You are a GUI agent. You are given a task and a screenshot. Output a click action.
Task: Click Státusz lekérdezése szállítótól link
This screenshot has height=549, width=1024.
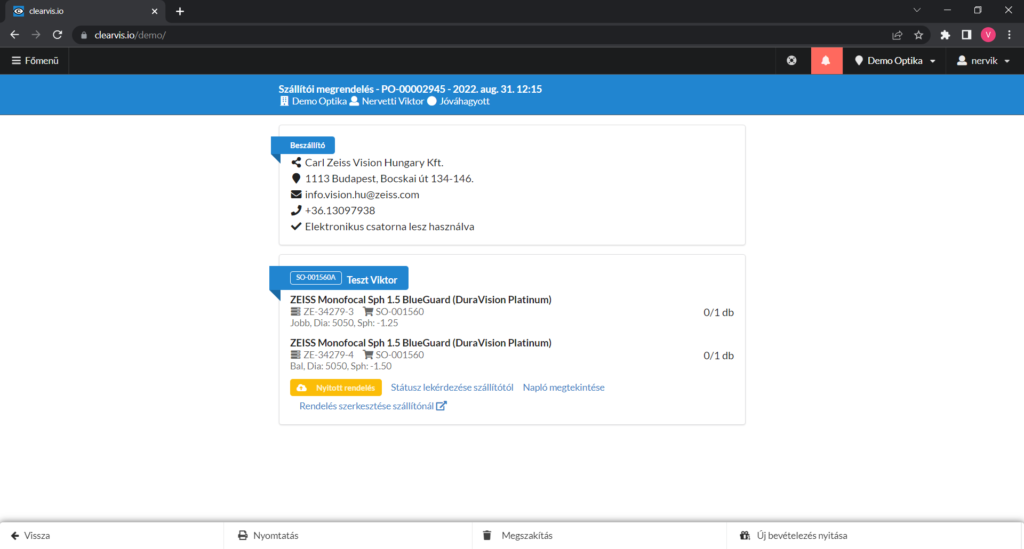[452, 387]
